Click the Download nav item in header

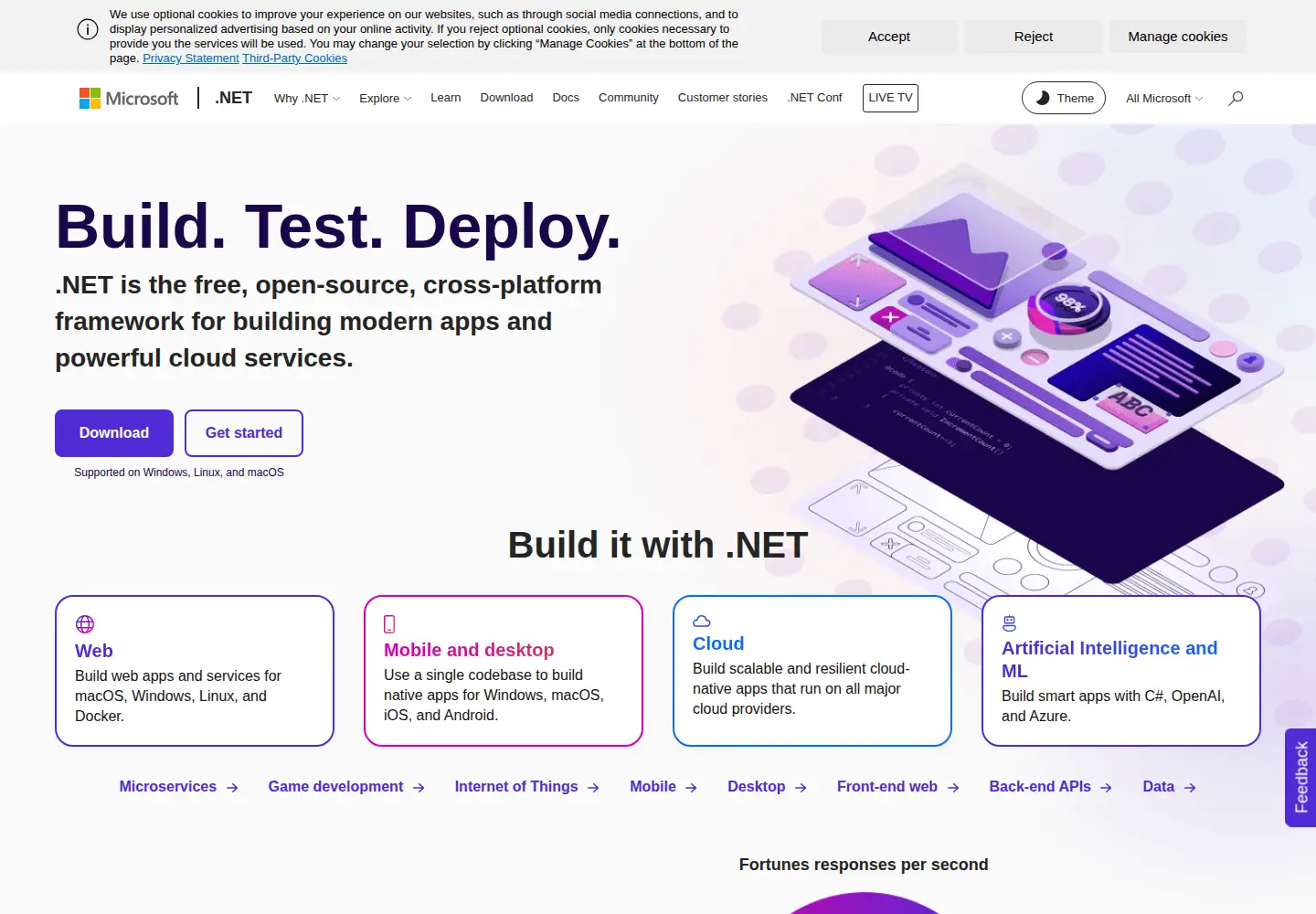[x=506, y=98]
